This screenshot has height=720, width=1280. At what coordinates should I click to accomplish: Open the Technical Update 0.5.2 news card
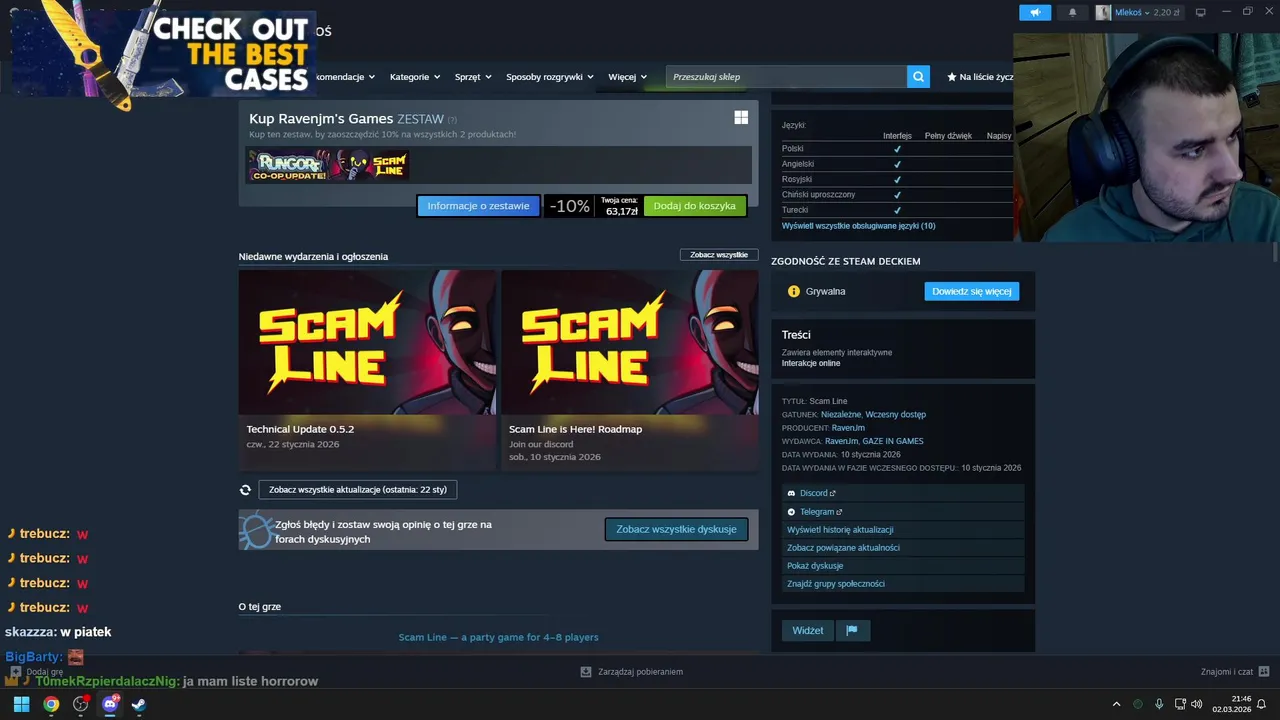(x=367, y=368)
